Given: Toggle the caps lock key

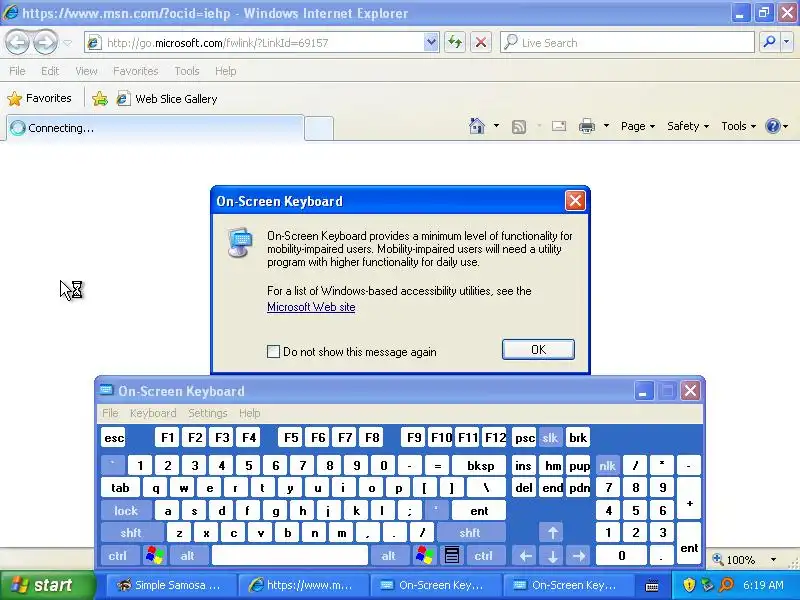Looking at the screenshot, I should pos(126,511).
